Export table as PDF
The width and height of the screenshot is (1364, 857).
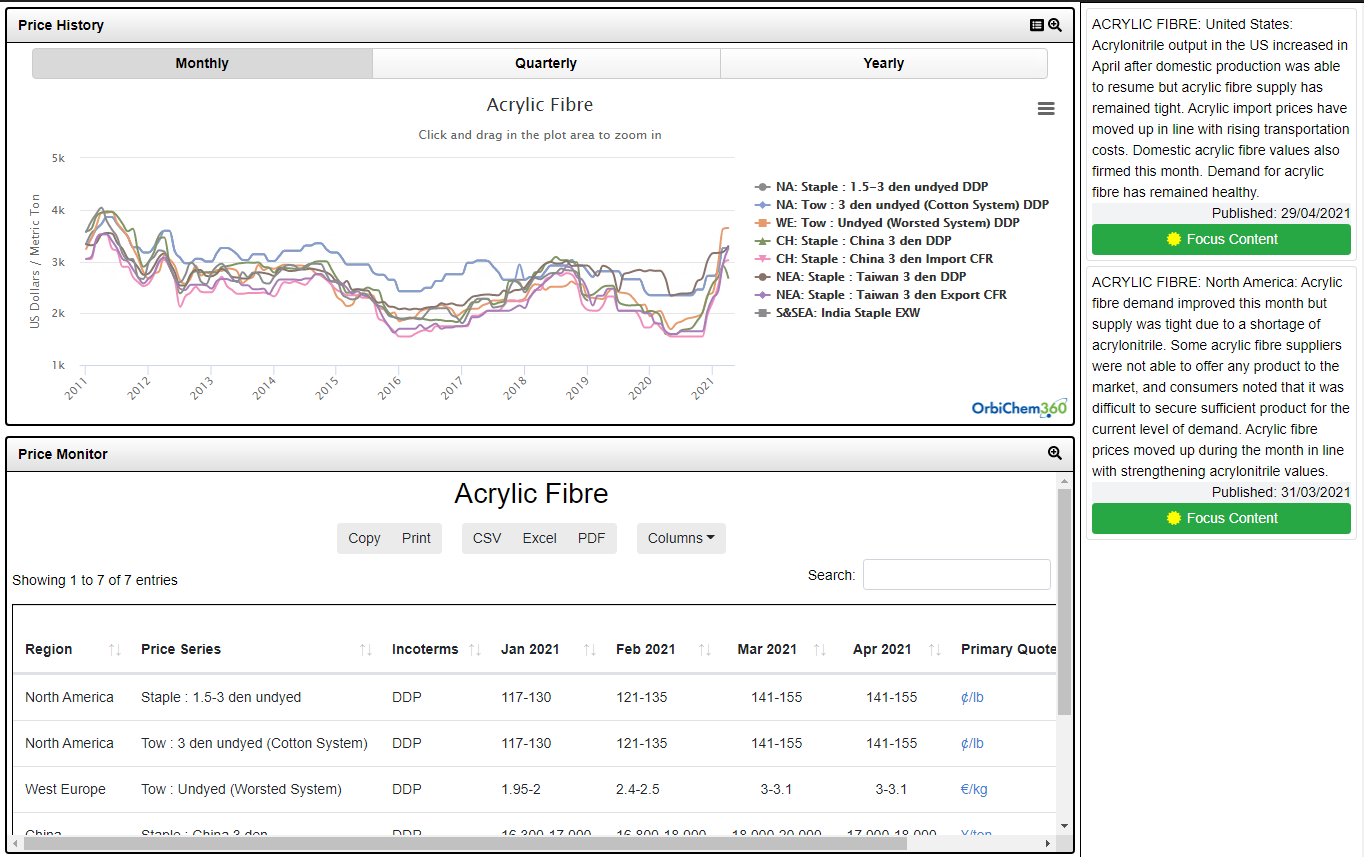[592, 538]
